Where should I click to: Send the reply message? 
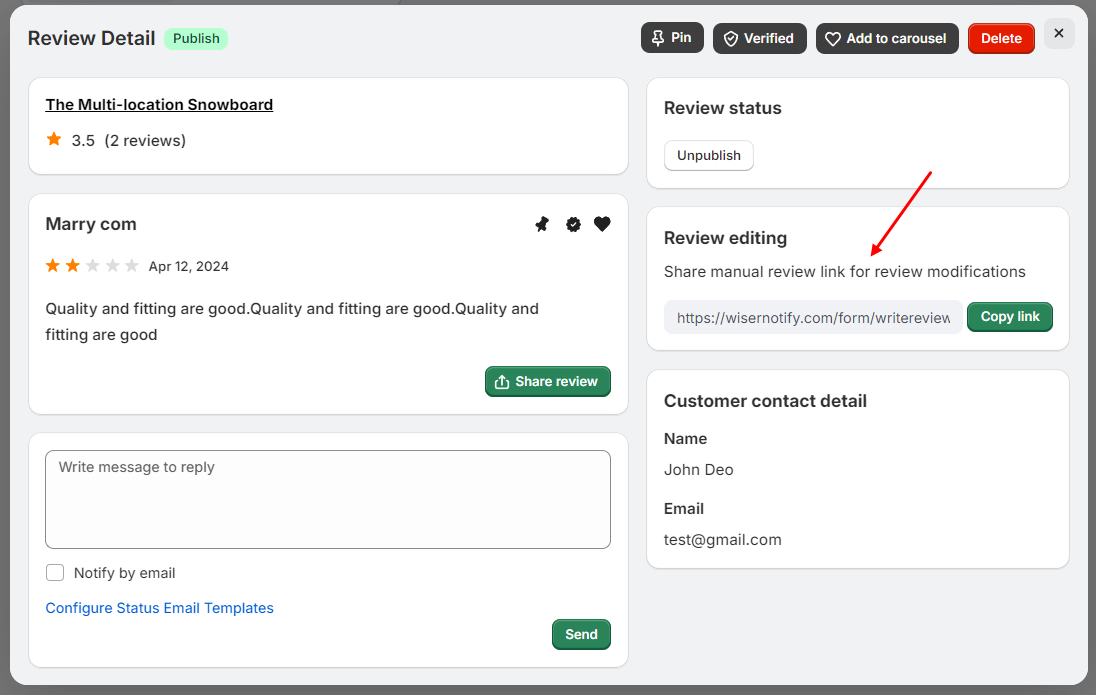click(x=581, y=634)
